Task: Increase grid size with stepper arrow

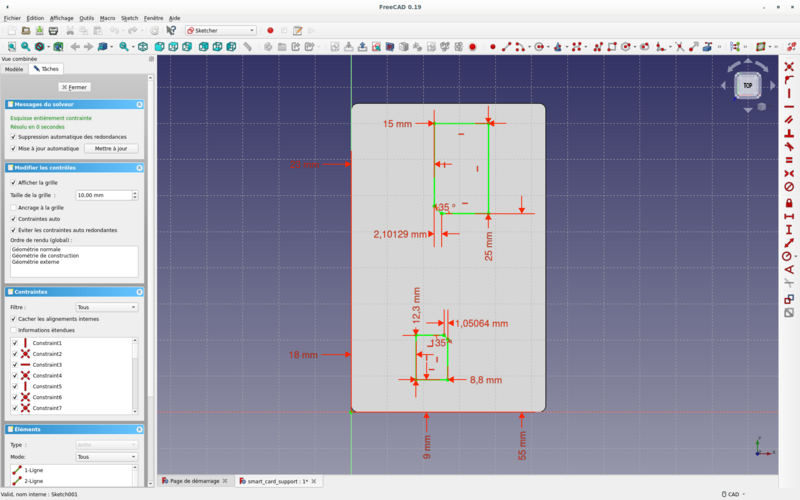Action: coord(135,193)
